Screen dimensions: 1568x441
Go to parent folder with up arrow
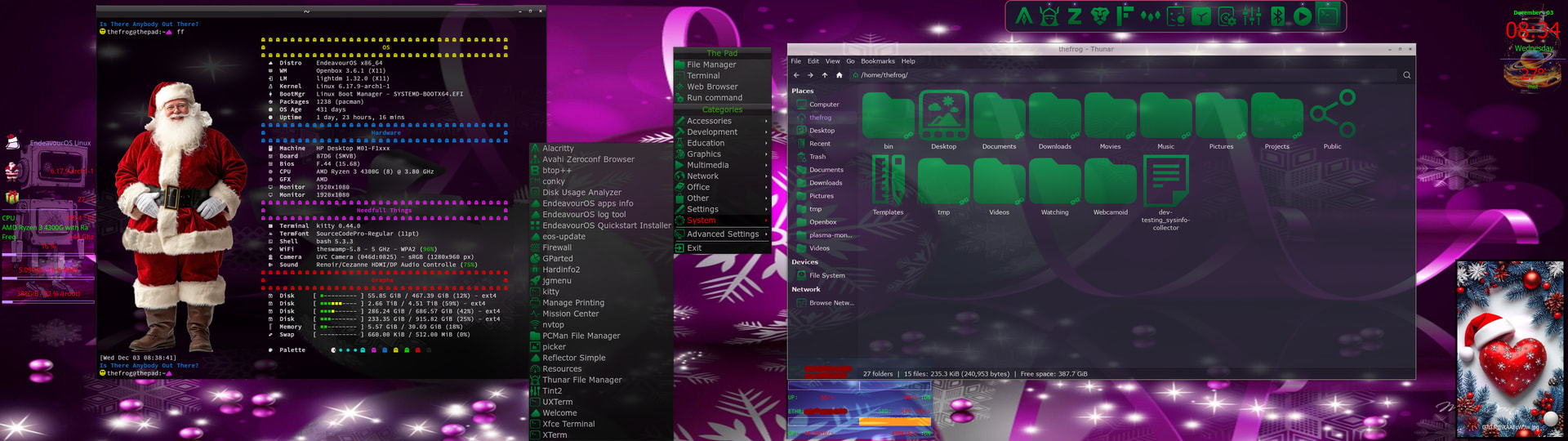(825, 75)
